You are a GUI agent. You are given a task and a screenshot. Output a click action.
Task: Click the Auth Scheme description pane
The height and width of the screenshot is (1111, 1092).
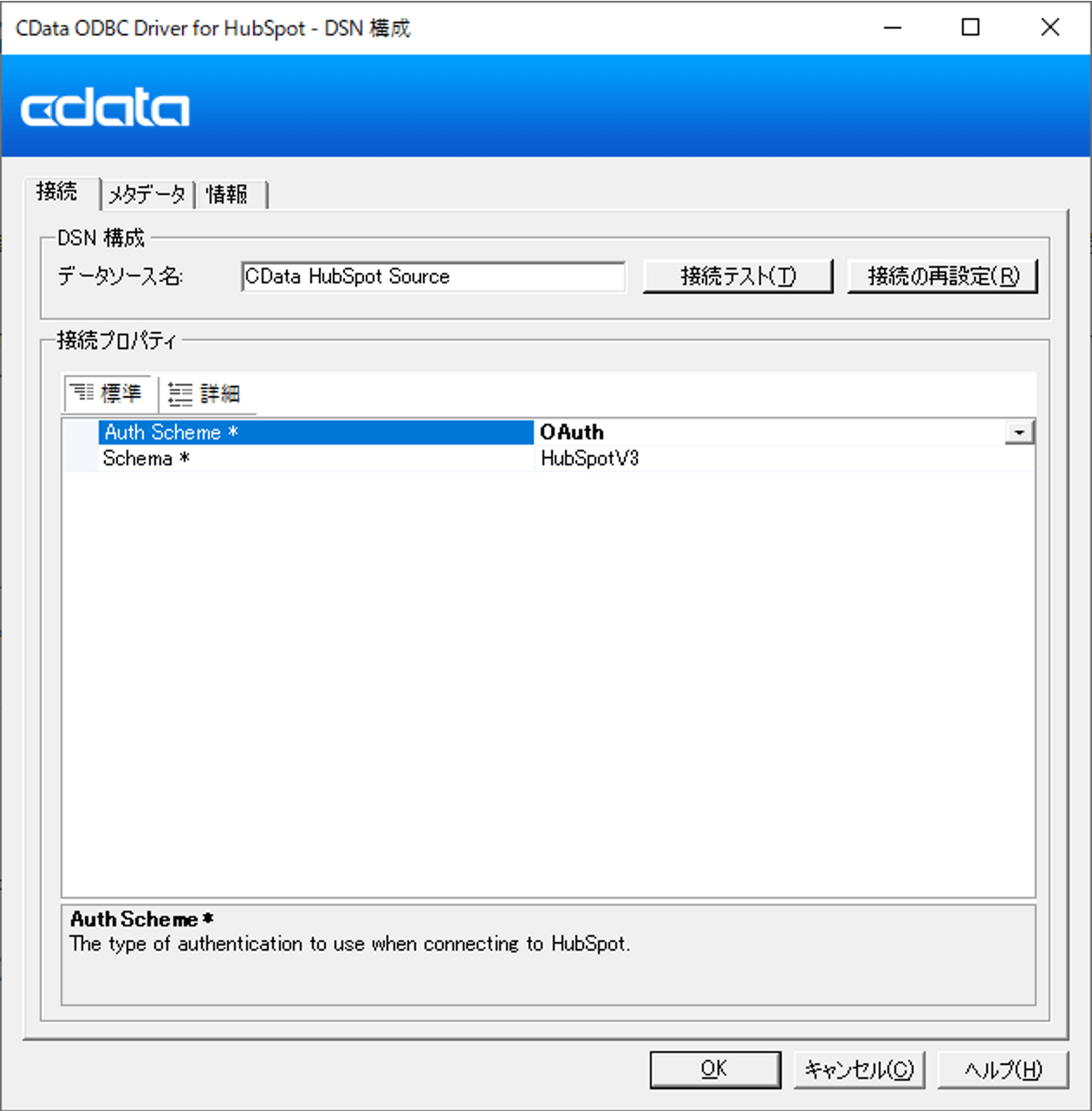pyautogui.click(x=549, y=955)
